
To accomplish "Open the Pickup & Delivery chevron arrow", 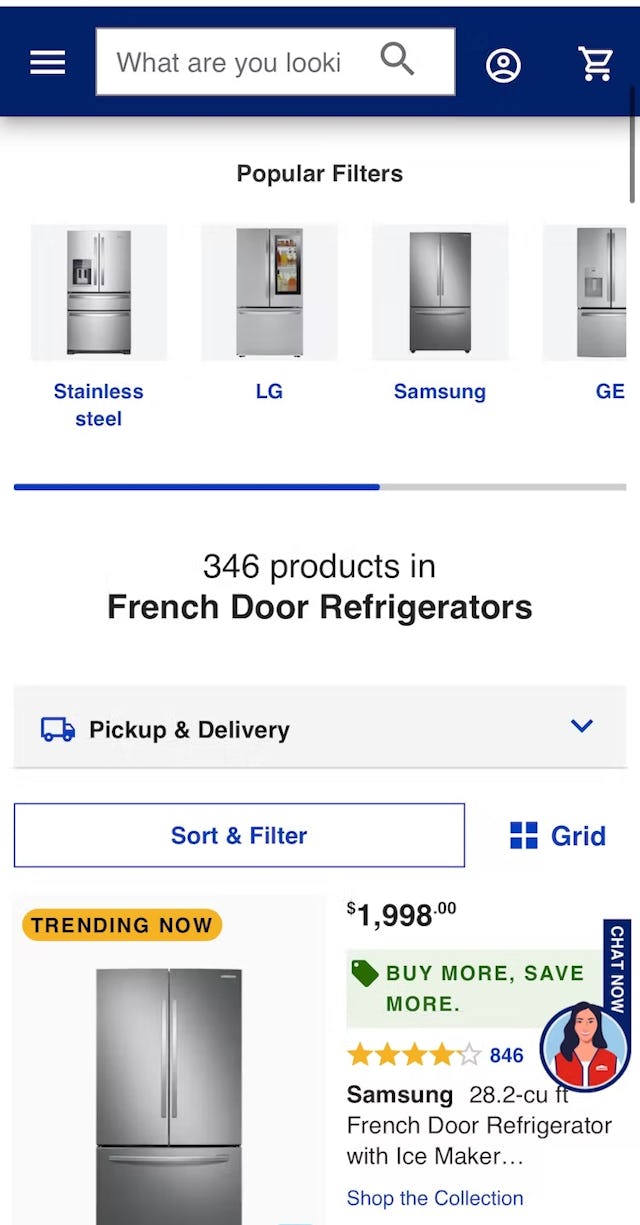I will [582, 726].
